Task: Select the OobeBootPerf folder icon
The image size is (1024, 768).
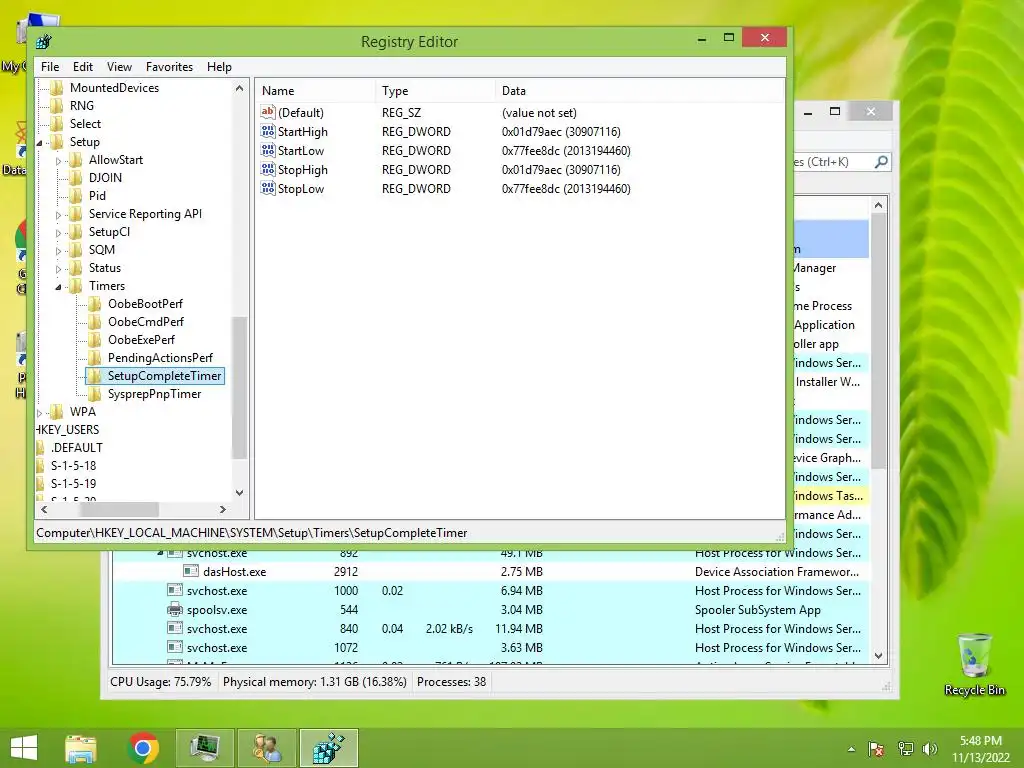Action: coord(95,304)
